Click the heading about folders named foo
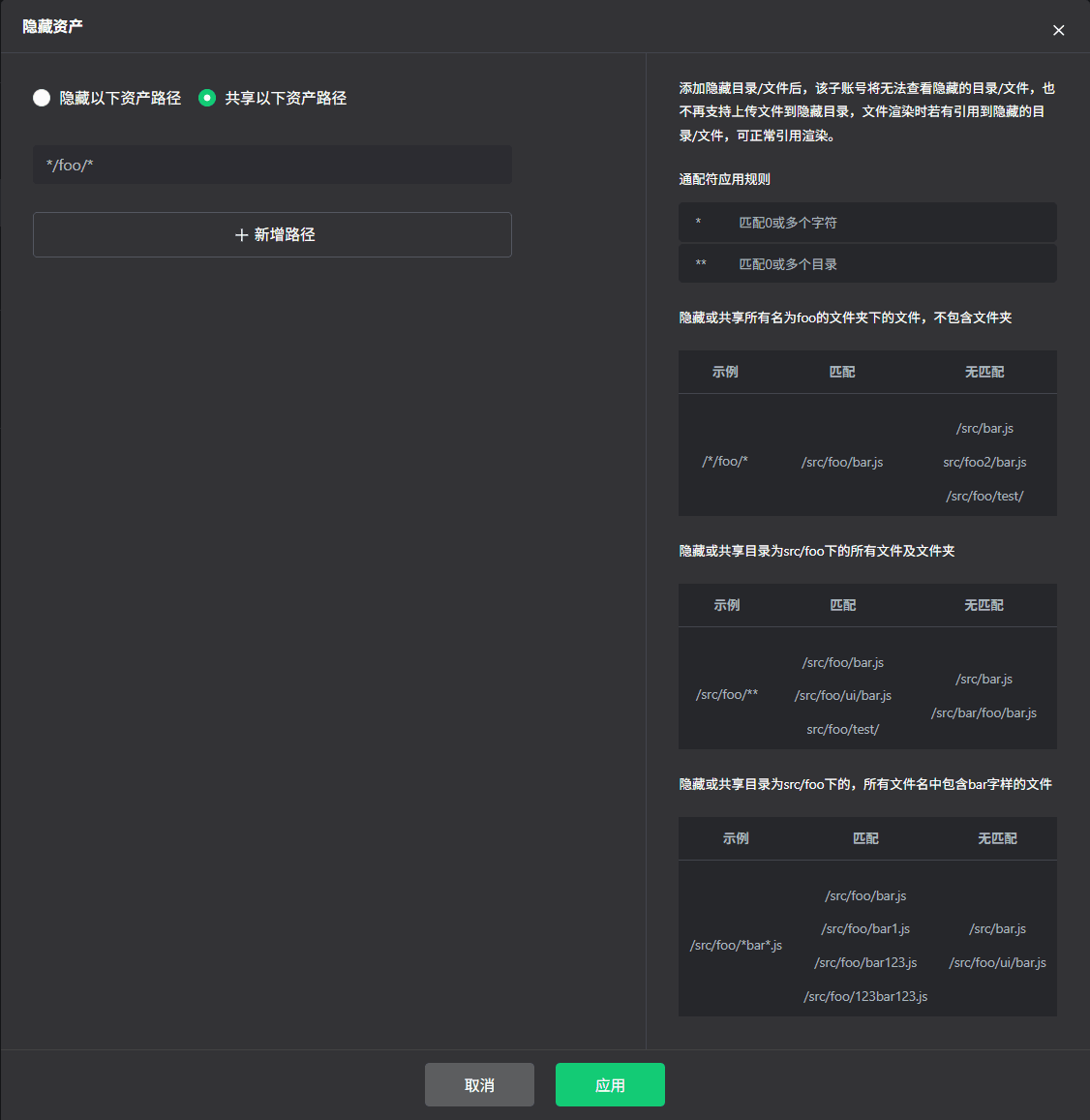Image resolution: width=1090 pixels, height=1120 pixels. click(x=845, y=318)
